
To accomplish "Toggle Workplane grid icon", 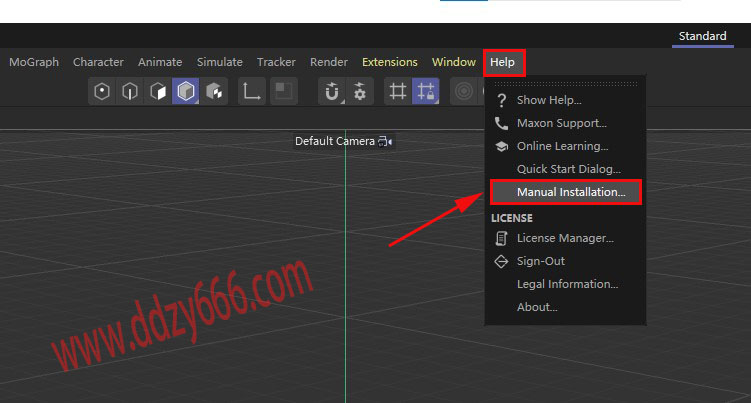I will pyautogui.click(x=398, y=91).
